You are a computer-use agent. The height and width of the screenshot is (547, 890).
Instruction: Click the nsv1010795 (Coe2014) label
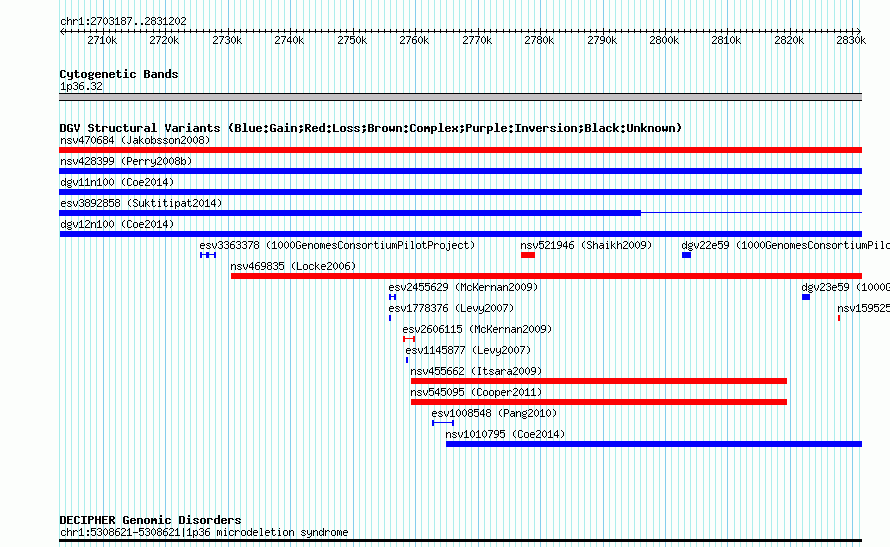click(505, 434)
